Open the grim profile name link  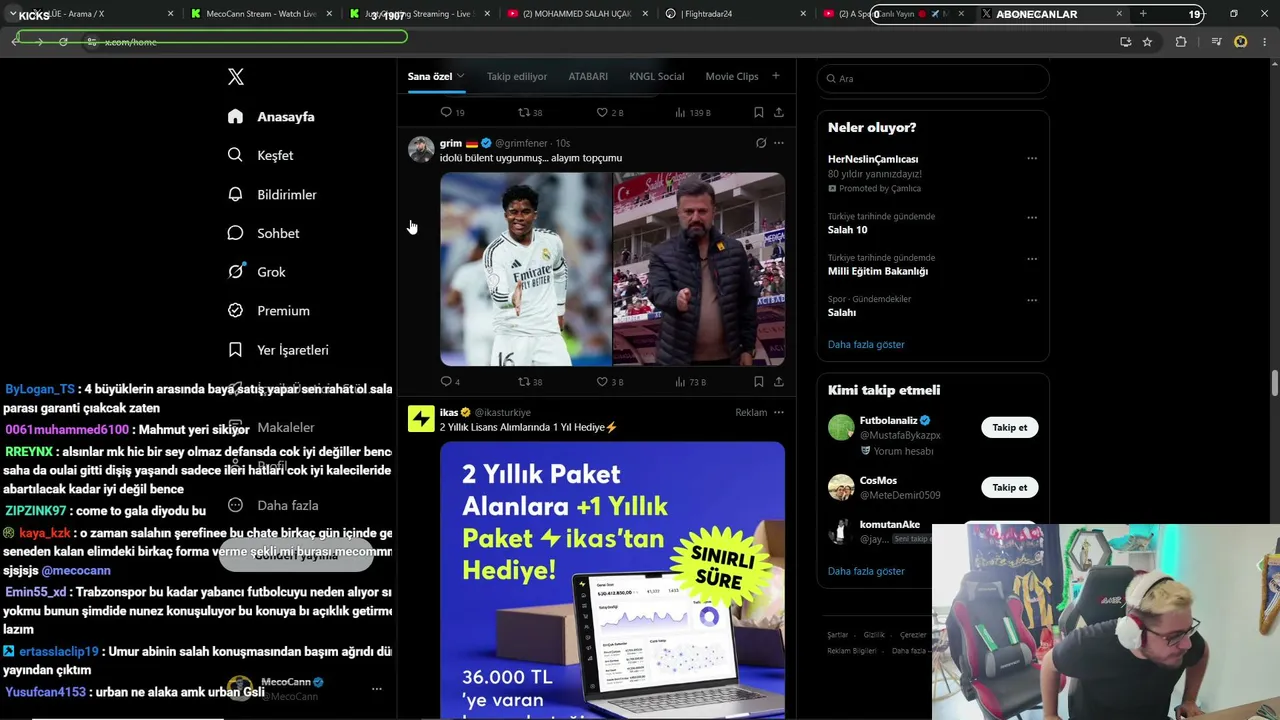450,143
